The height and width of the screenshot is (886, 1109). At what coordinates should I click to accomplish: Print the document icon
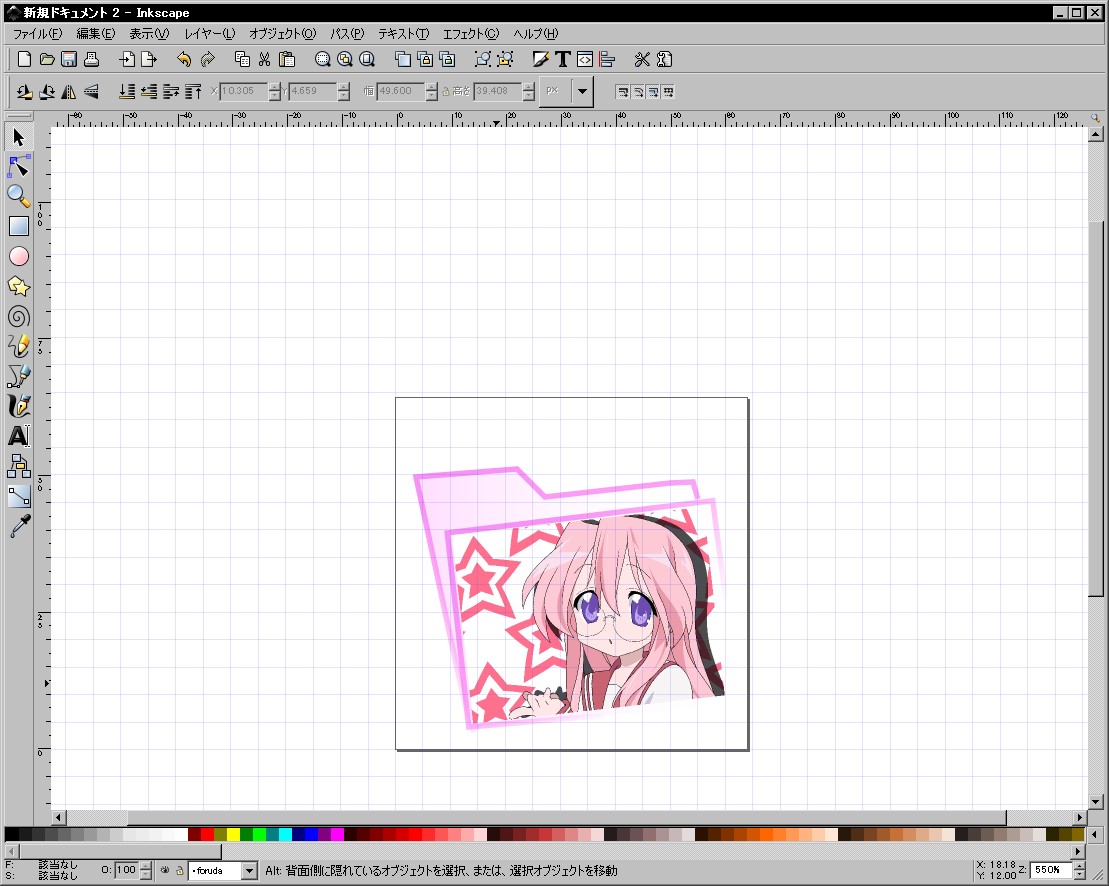pyautogui.click(x=91, y=59)
